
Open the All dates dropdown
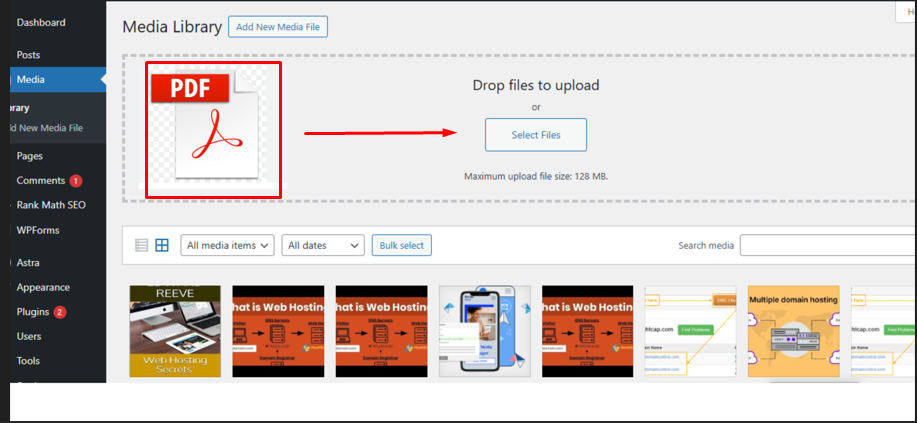[x=323, y=246]
